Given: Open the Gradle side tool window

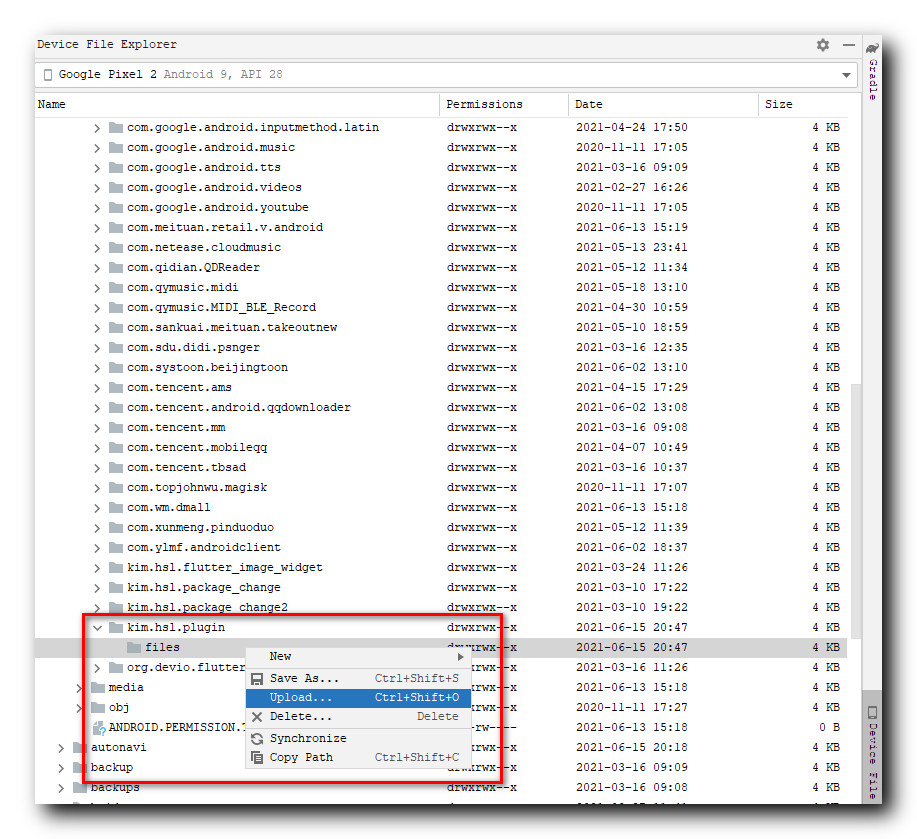Looking at the screenshot, I should click(873, 72).
